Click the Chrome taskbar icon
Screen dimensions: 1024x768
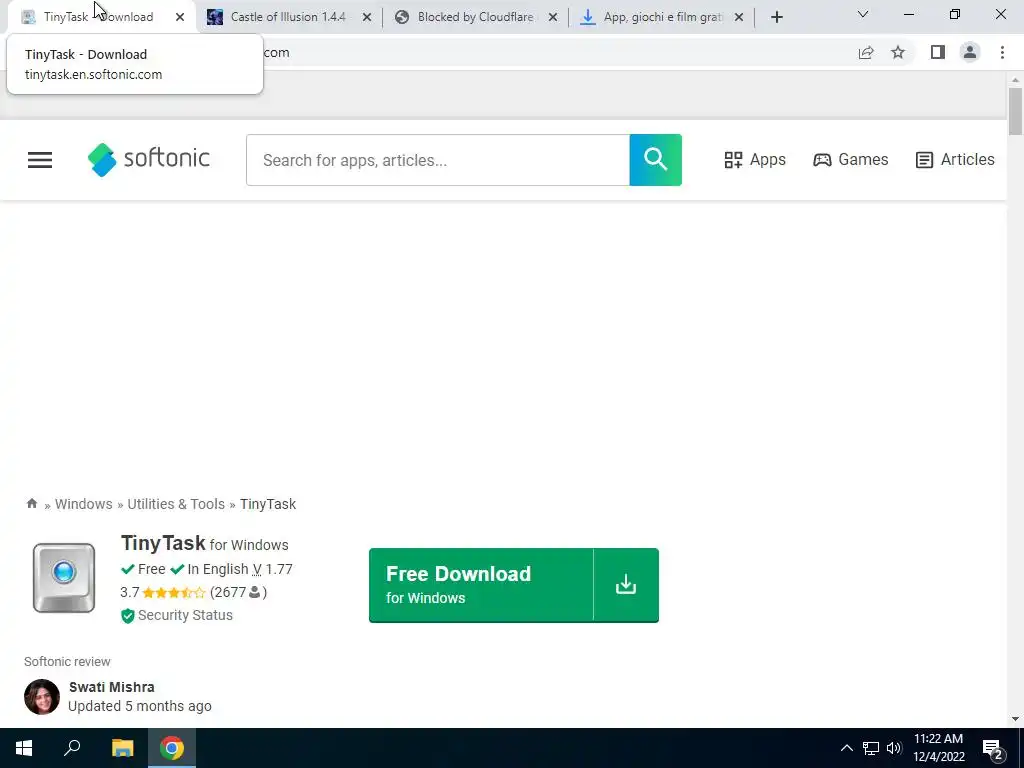(x=172, y=748)
